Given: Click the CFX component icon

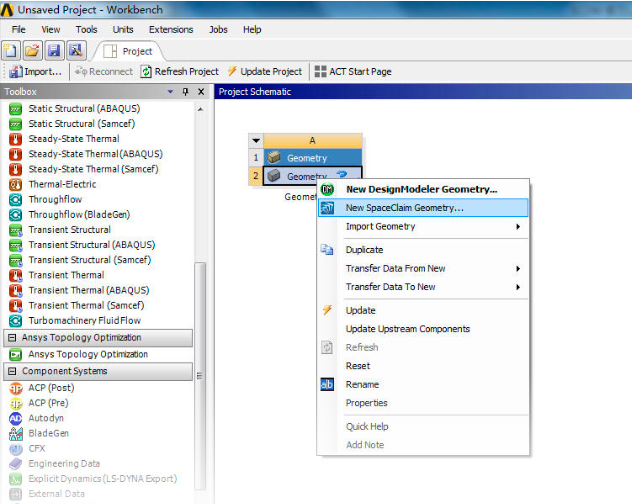Looking at the screenshot, I should 15,449.
